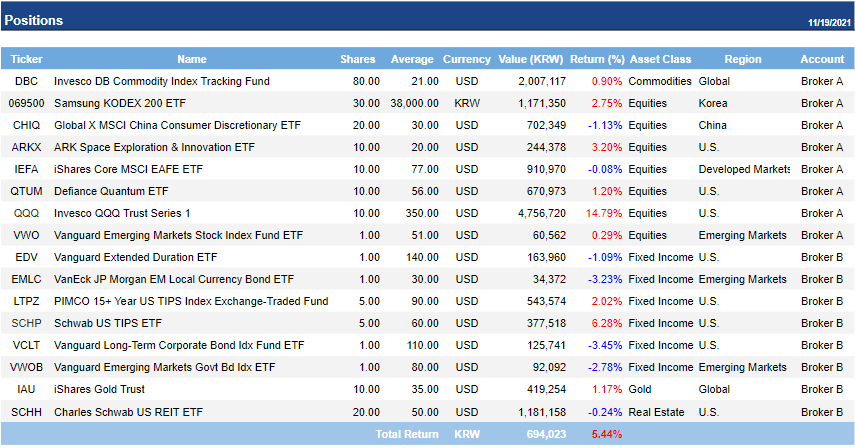This screenshot has height=448, width=855.
Task: Select the SCHH ticker cell
Action: (26, 411)
